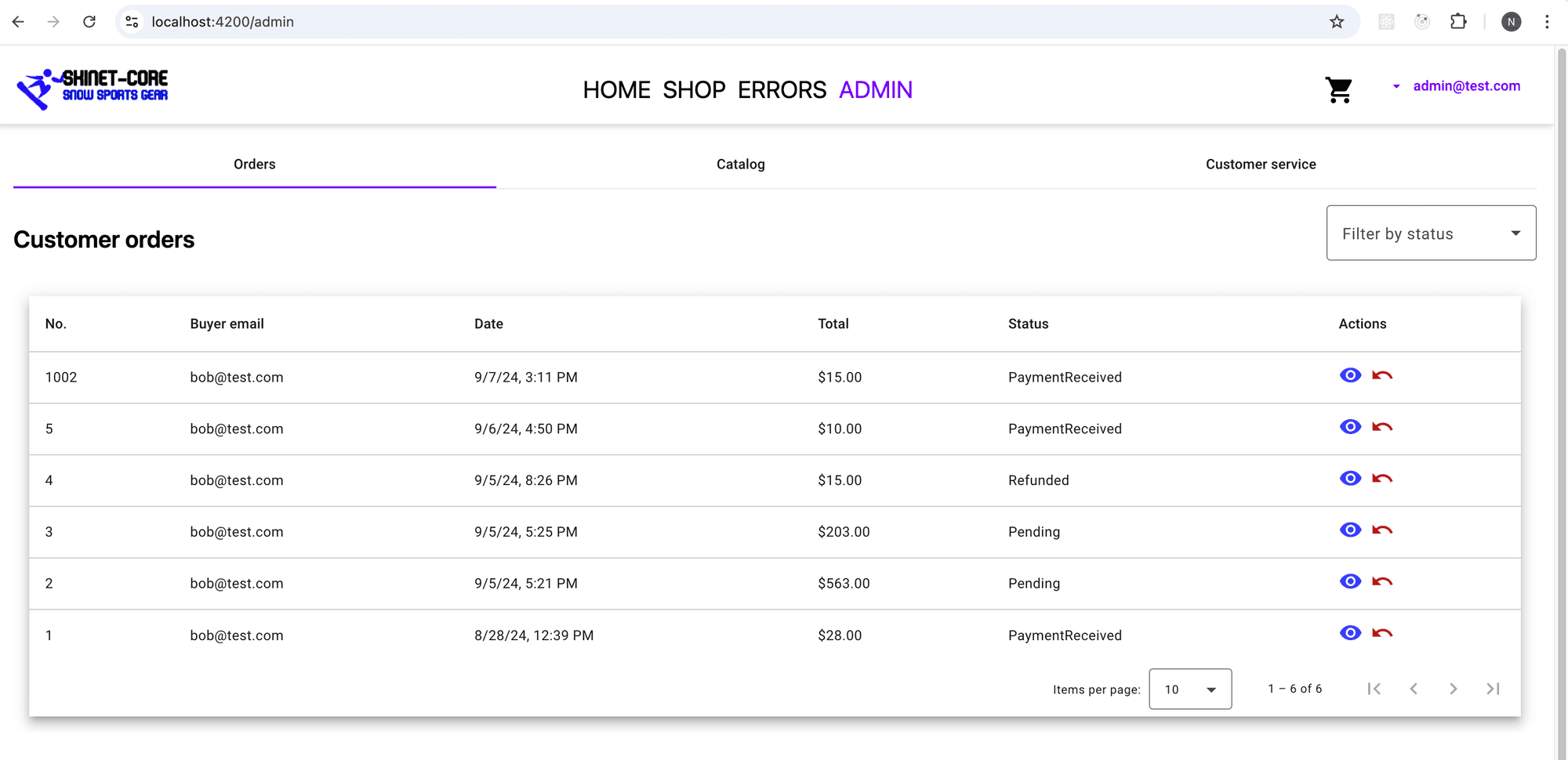The image size is (1568, 760).
Task: Refund order number 5
Action: pos(1382,428)
